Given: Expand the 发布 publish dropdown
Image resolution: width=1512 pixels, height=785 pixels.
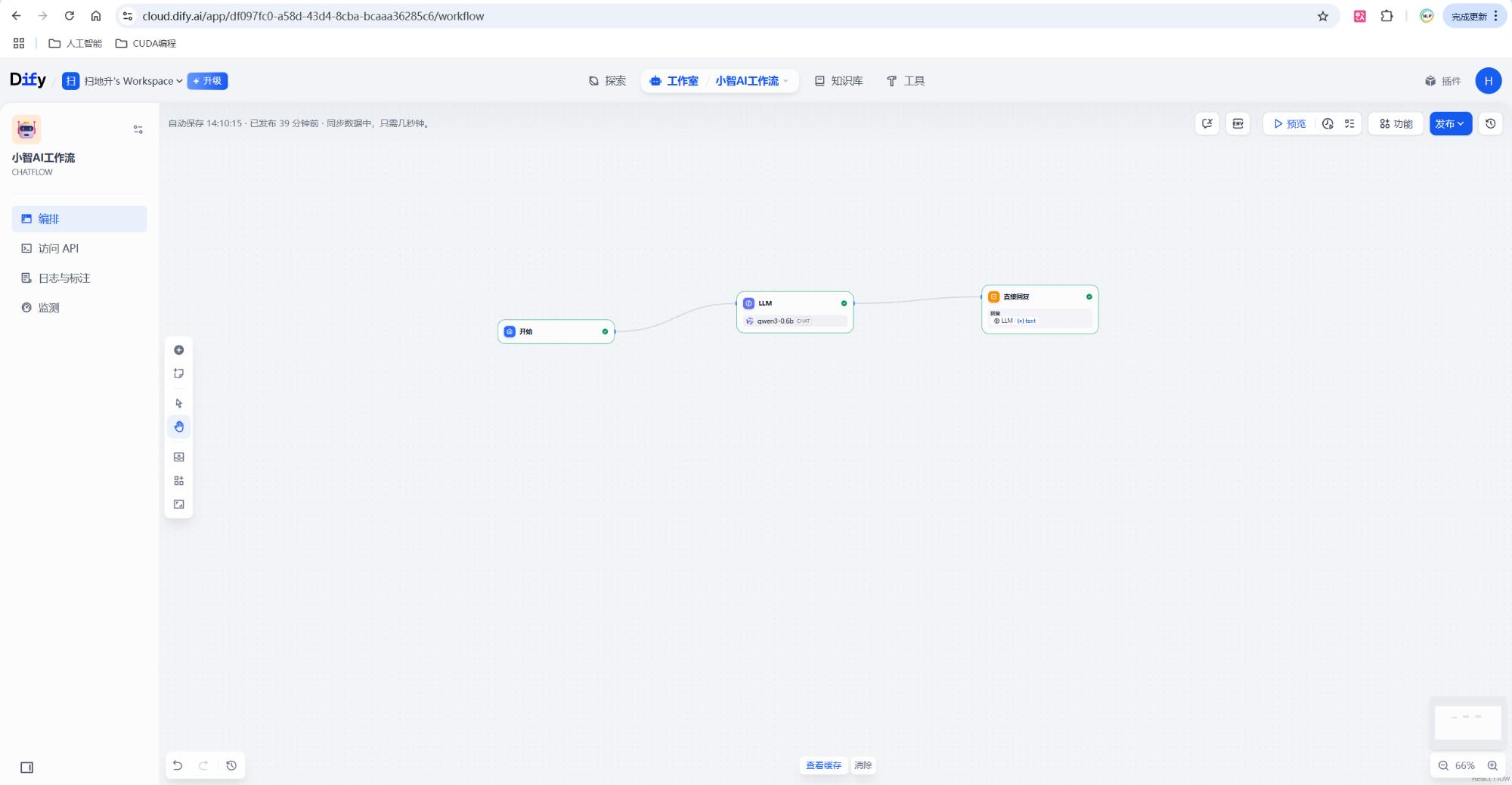Looking at the screenshot, I should tap(1450, 124).
